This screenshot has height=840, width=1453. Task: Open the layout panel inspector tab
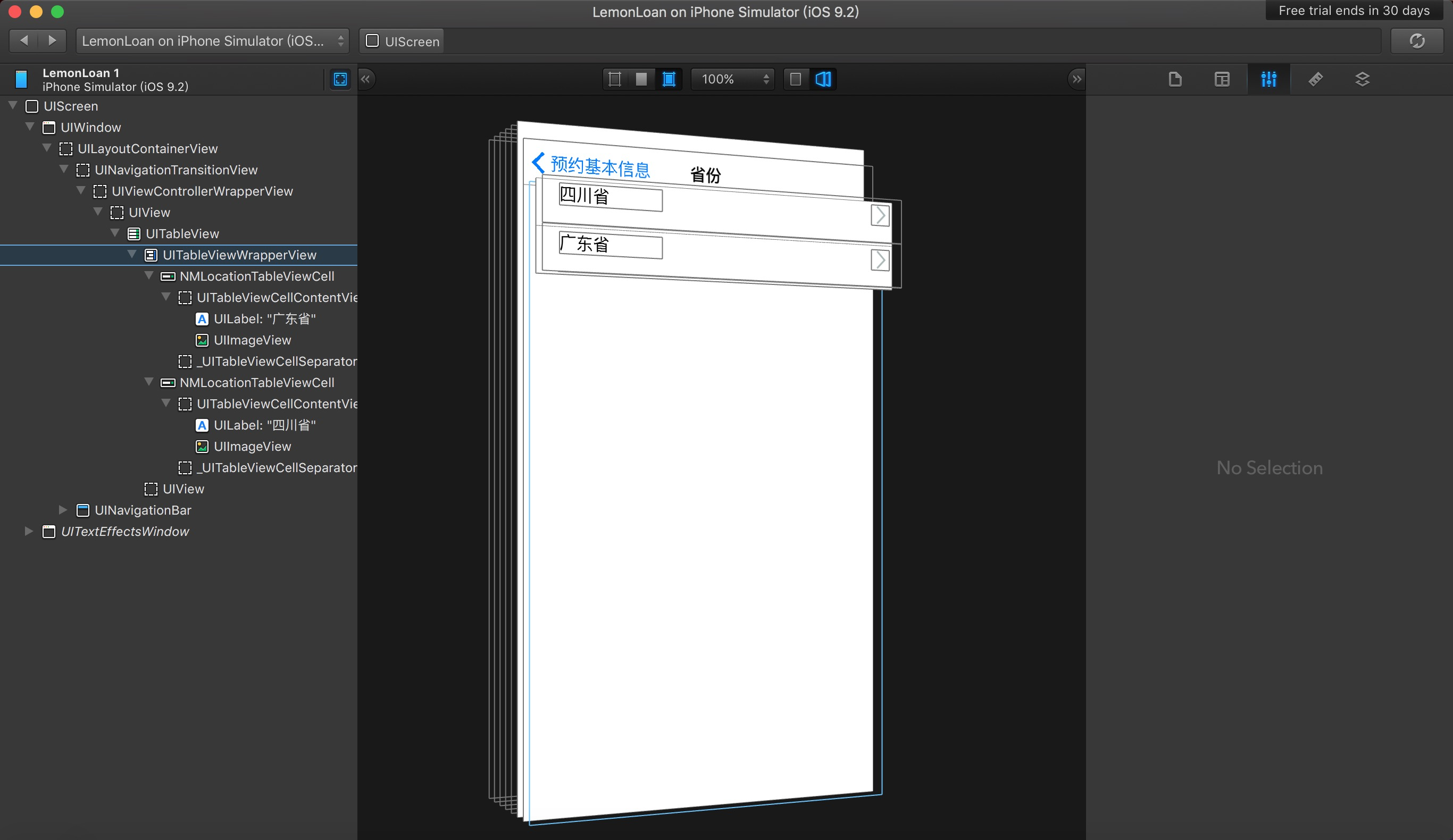pos(1222,79)
